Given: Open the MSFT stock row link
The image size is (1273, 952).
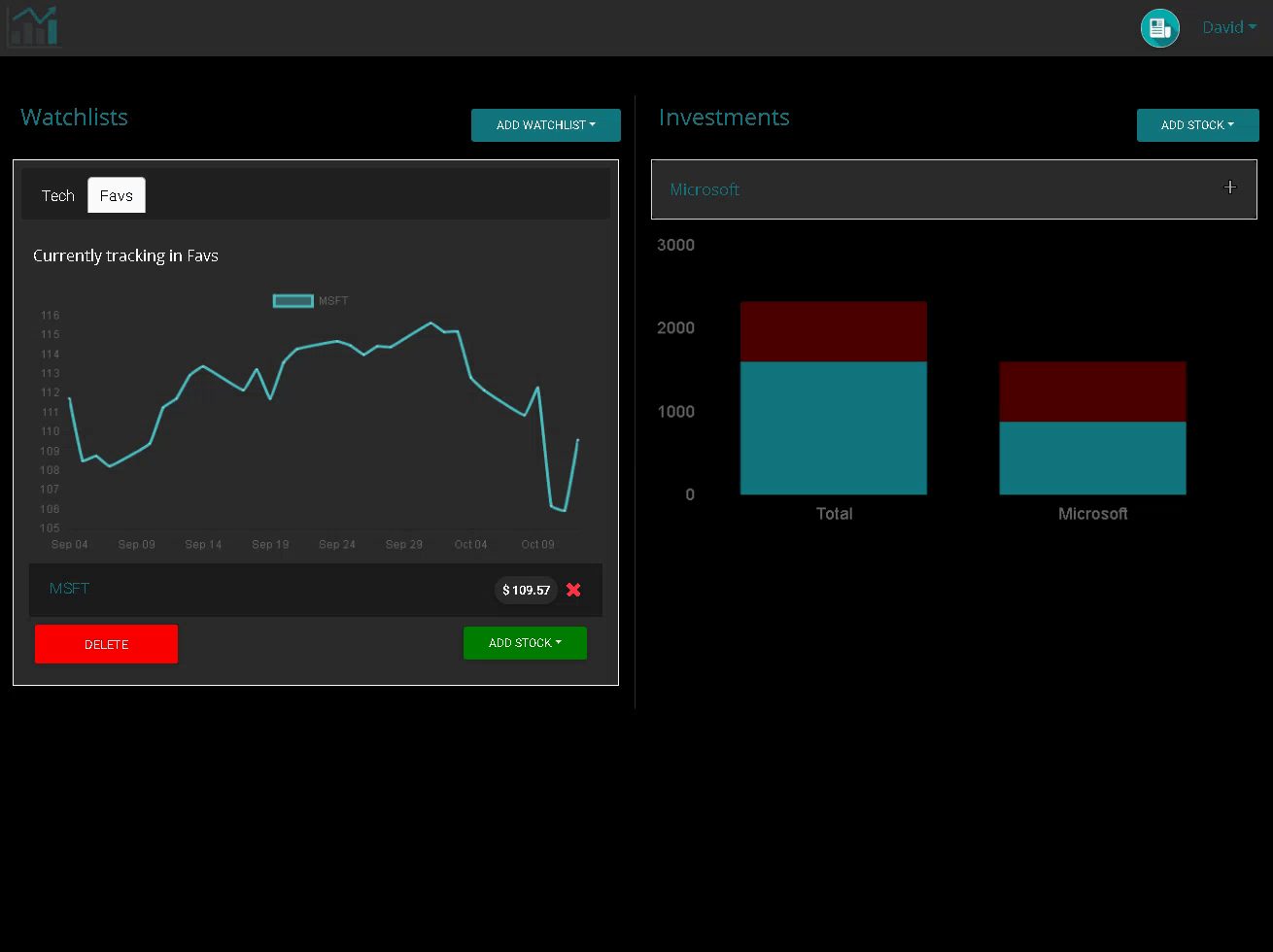Looking at the screenshot, I should (69, 589).
